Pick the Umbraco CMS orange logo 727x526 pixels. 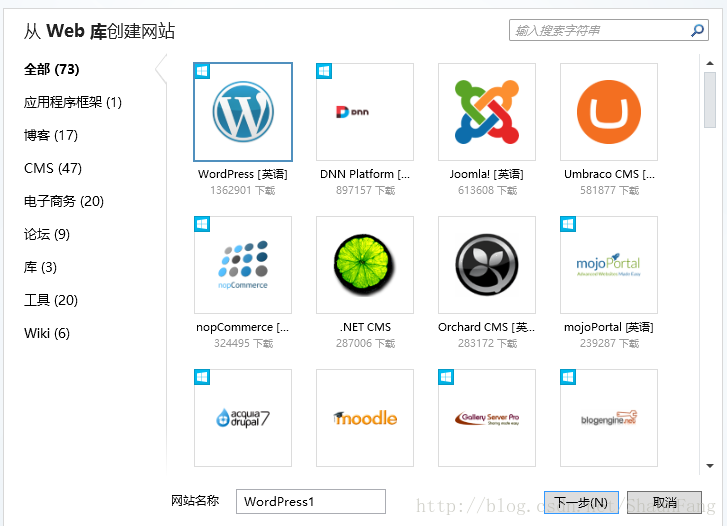pyautogui.click(x=609, y=112)
